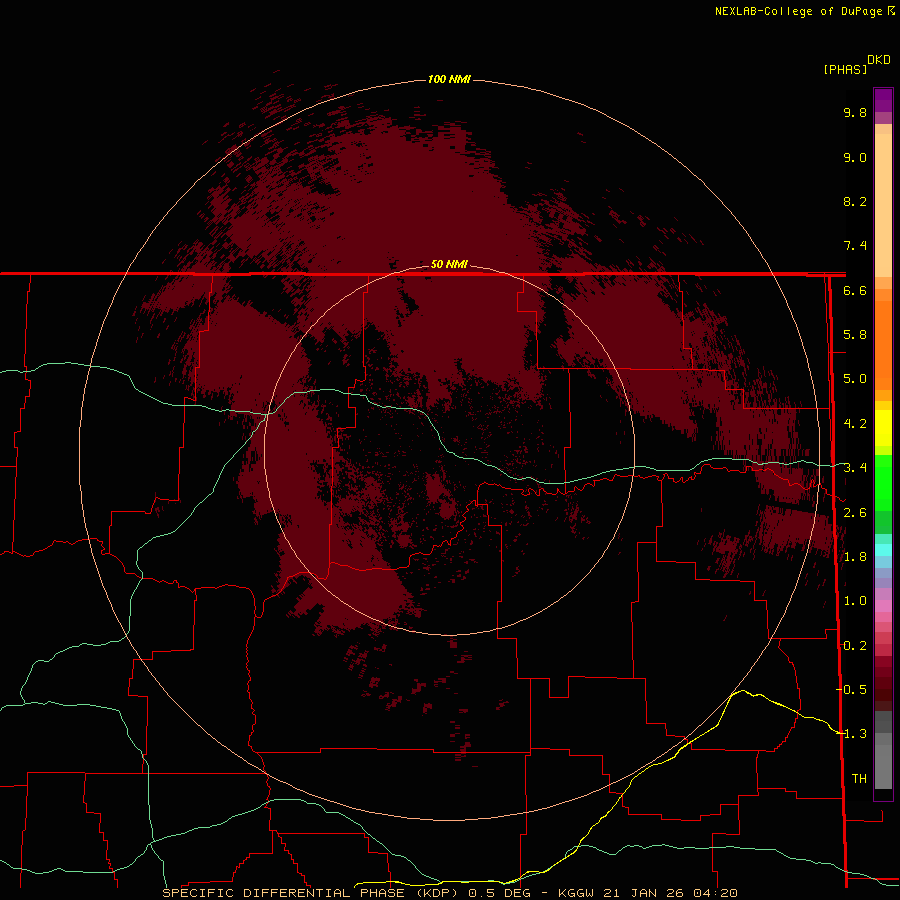Click the 4.2 legend value
This screenshot has height=900, width=900.
pos(855,424)
